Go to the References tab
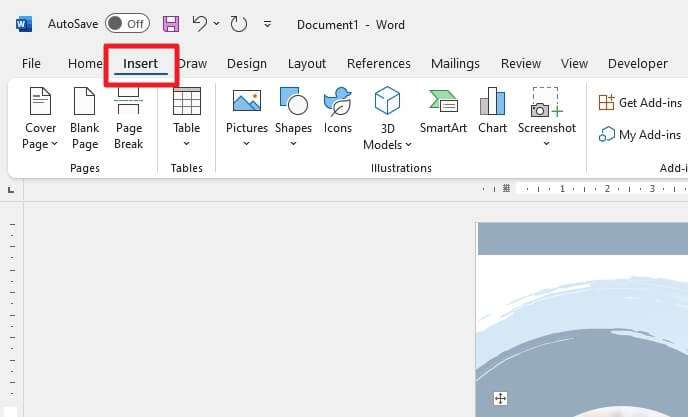 point(379,64)
